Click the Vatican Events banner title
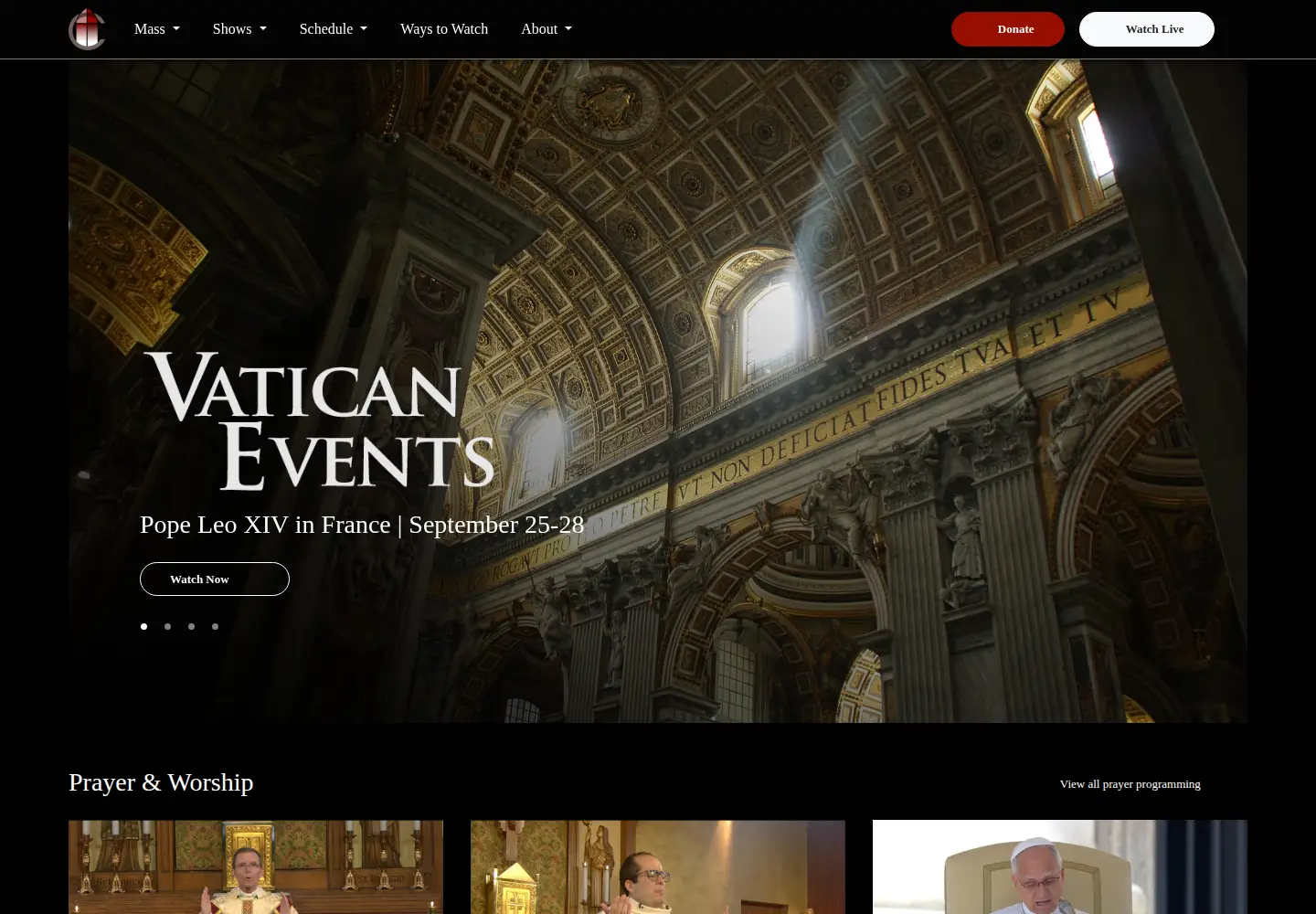 tap(320, 421)
